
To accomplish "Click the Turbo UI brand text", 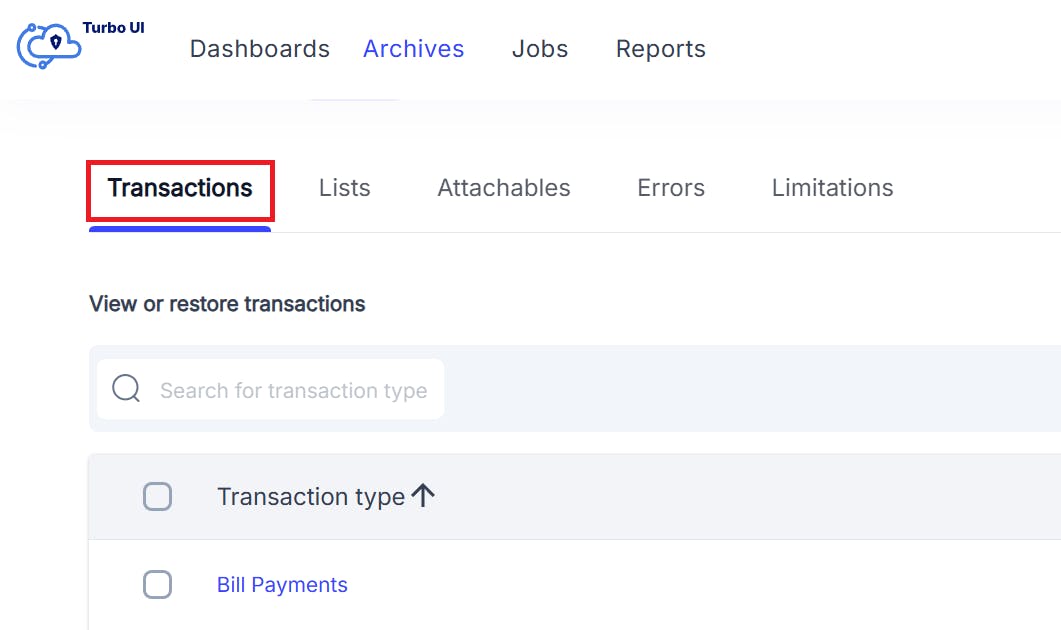I will click(x=113, y=28).
